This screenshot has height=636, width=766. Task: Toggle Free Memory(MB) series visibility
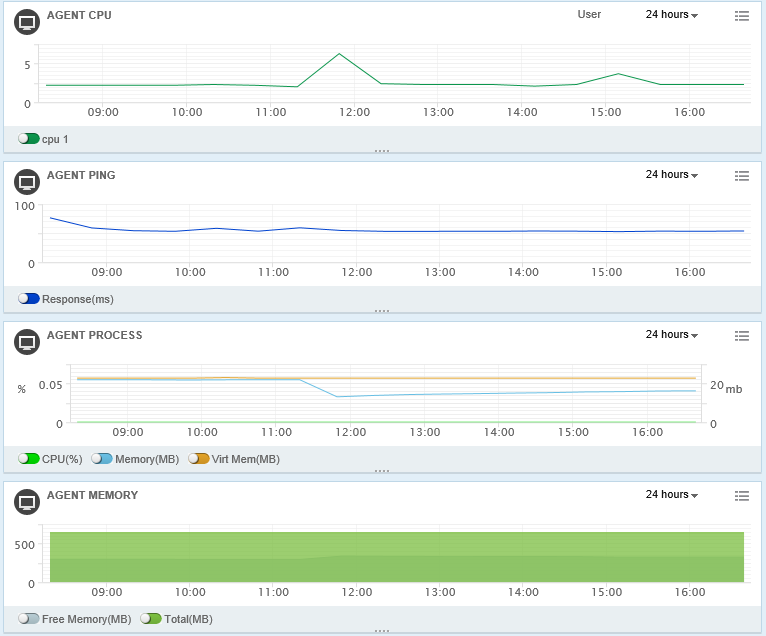[x=28, y=619]
